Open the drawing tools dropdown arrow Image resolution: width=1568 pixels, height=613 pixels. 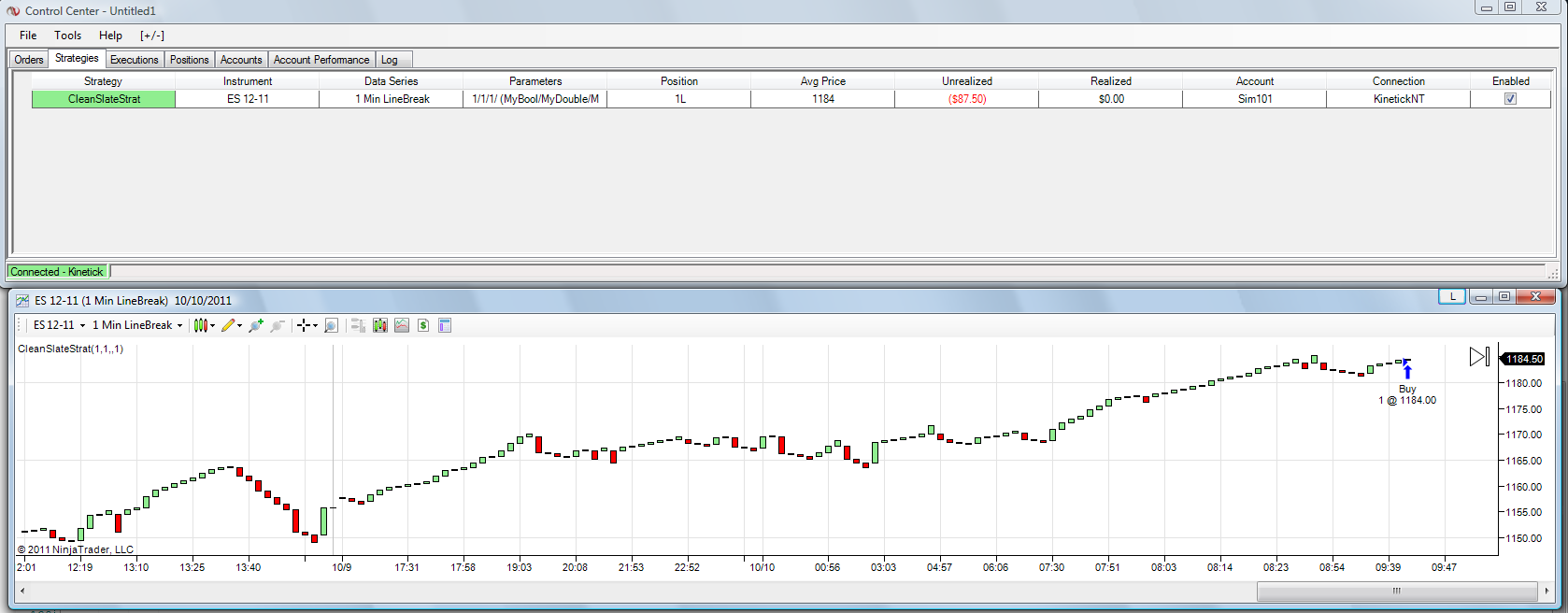239,325
